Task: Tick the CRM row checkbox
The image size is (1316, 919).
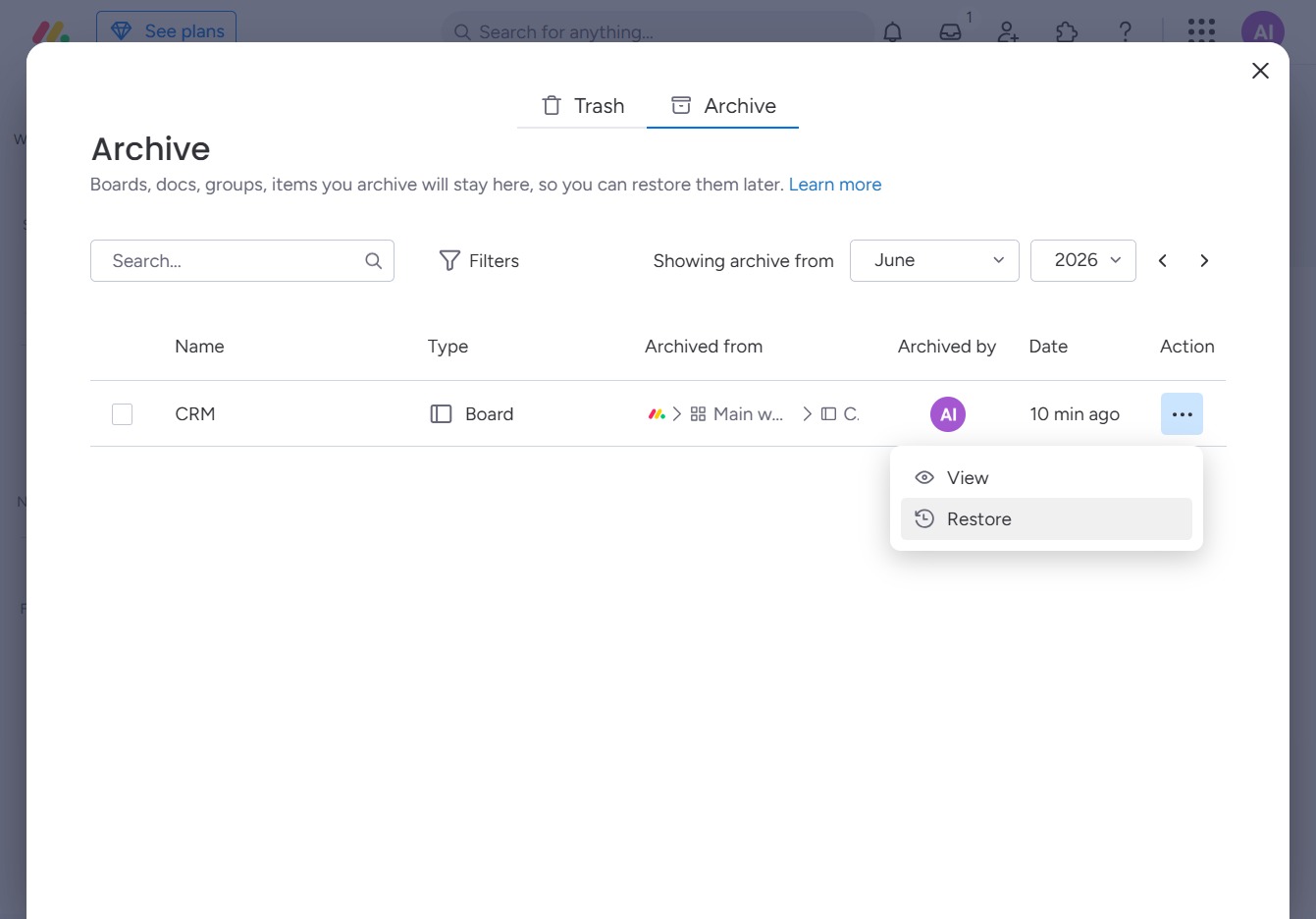Action: (x=122, y=414)
